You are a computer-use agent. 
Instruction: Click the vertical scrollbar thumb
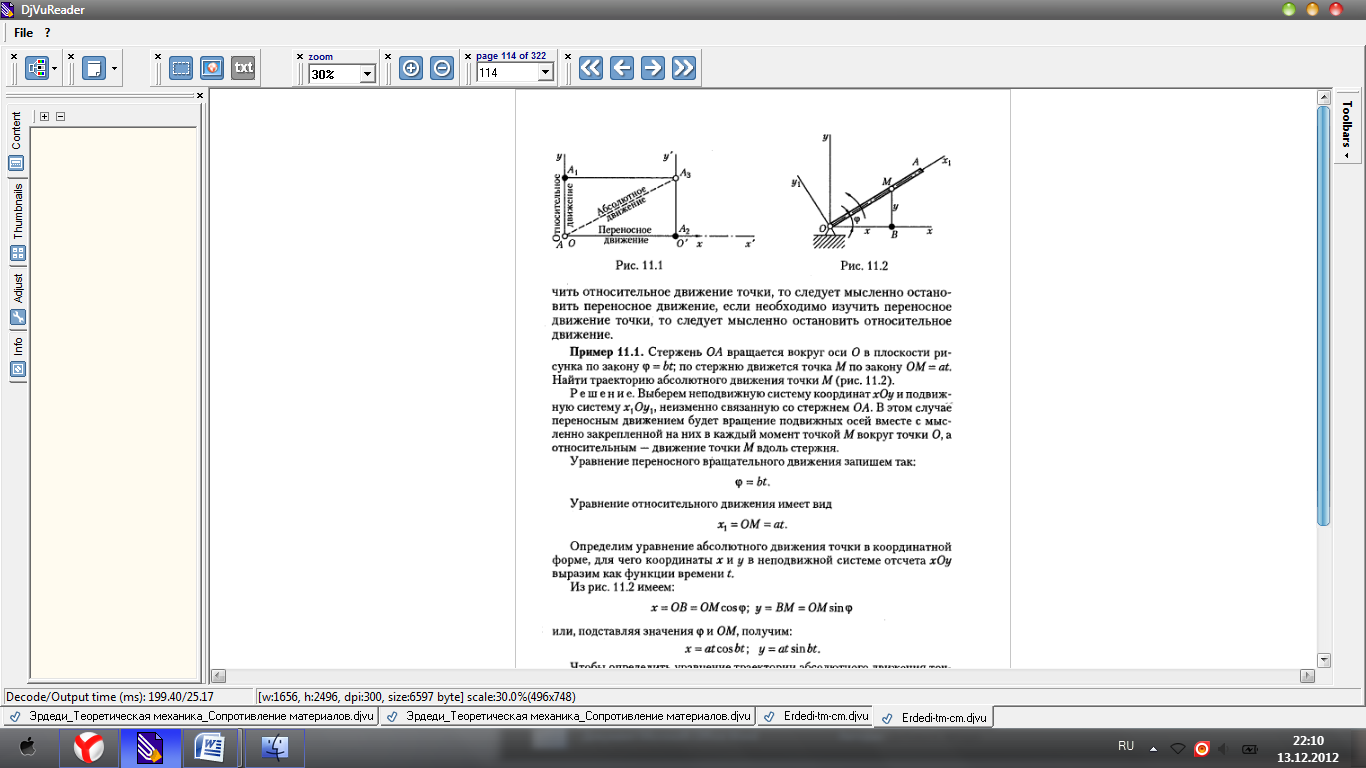1324,315
